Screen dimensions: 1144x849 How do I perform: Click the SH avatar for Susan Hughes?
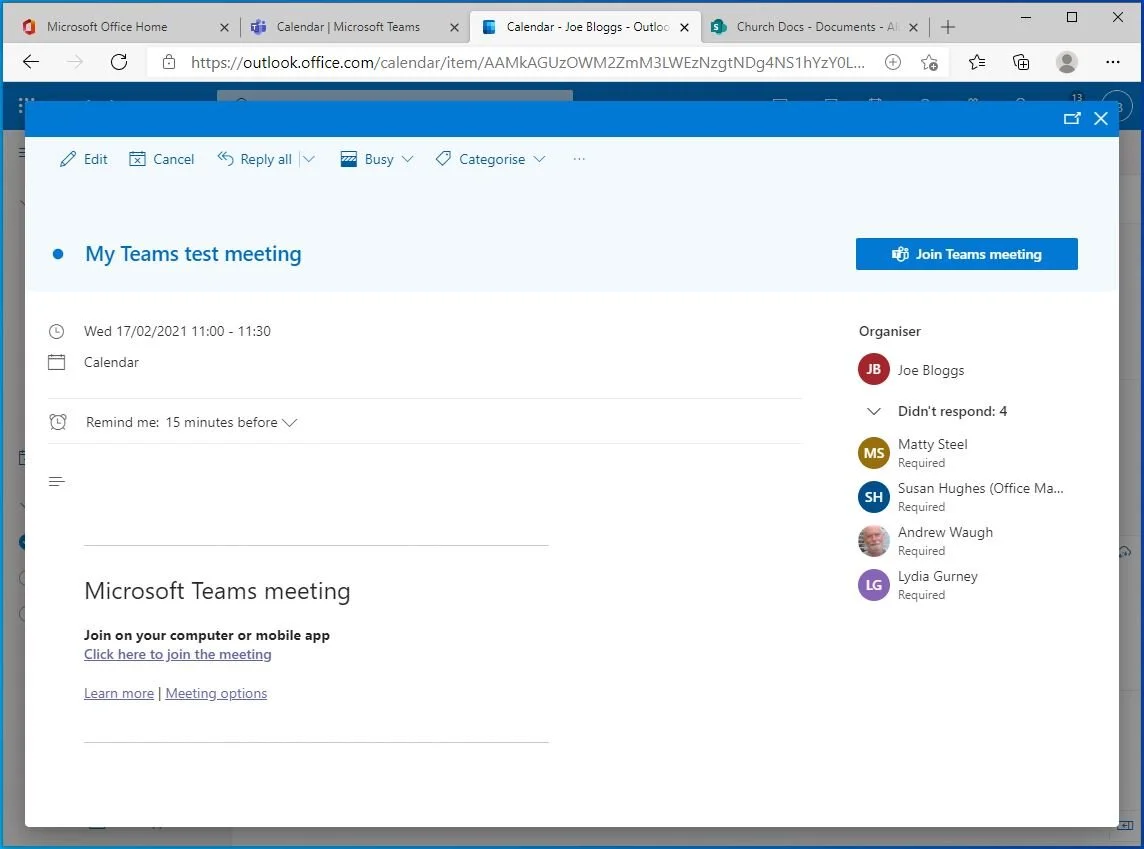873,497
